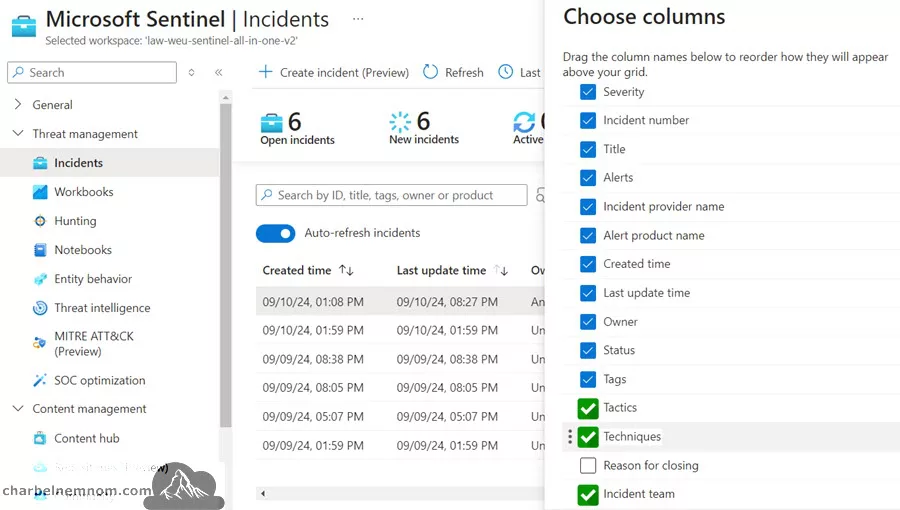The width and height of the screenshot is (900, 510).
Task: Click the up/down expander beside sidebar search
Action: [x=191, y=72]
